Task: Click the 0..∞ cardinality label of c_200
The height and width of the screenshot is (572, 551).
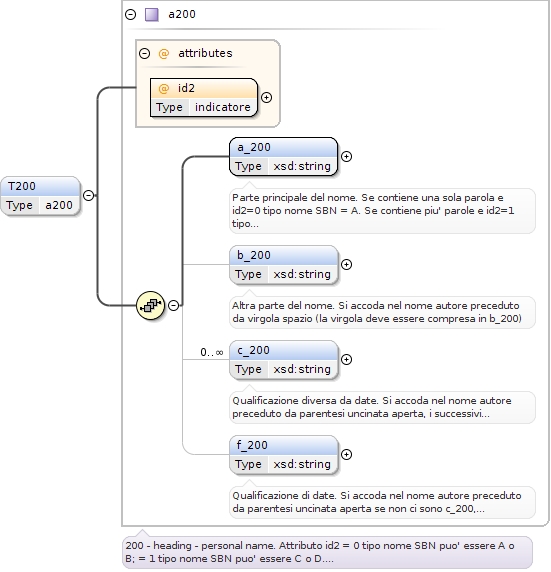Action: click(212, 352)
